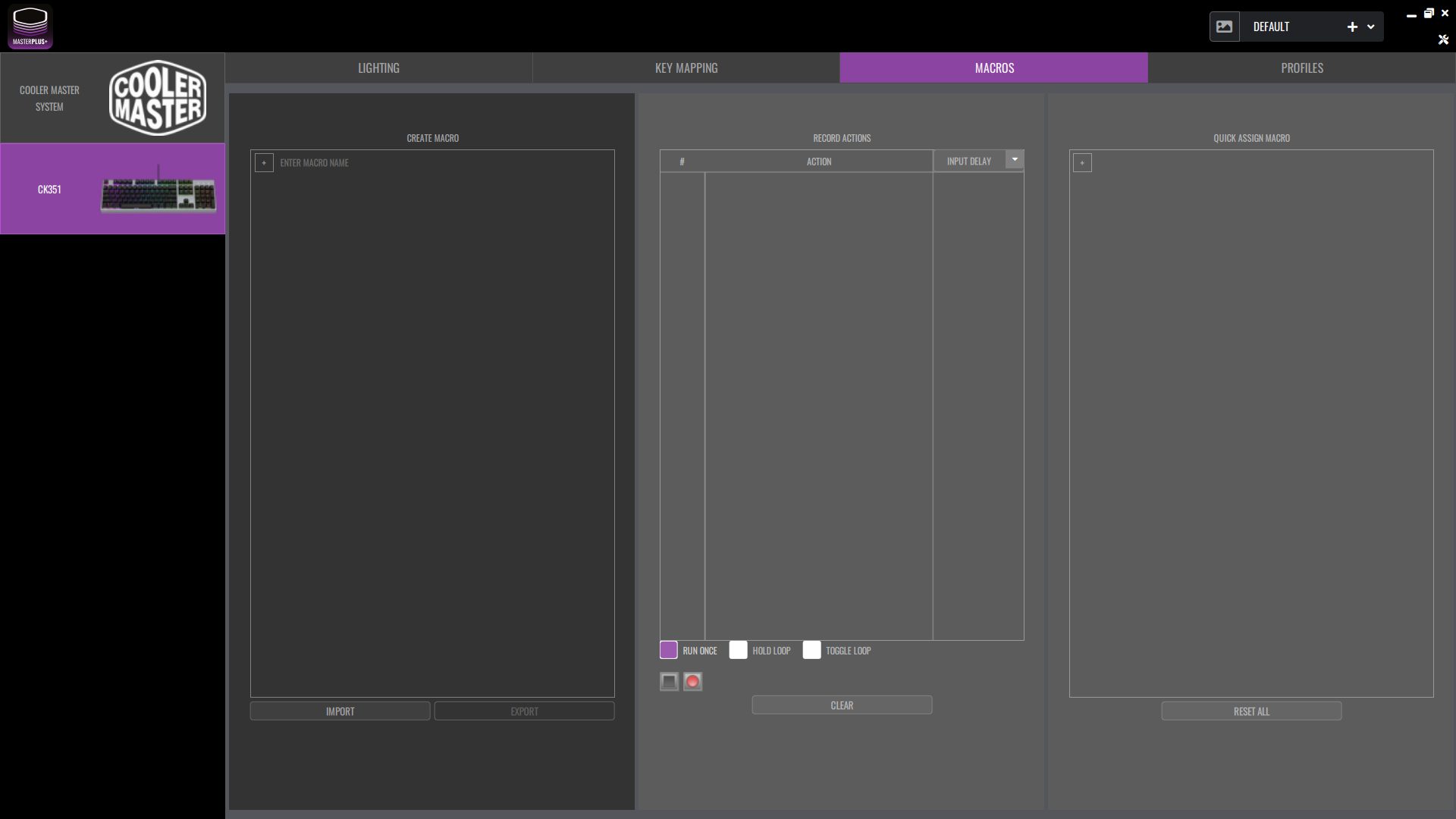Click the Clear button under Record Actions
Image resolution: width=1456 pixels, height=819 pixels.
pos(842,705)
